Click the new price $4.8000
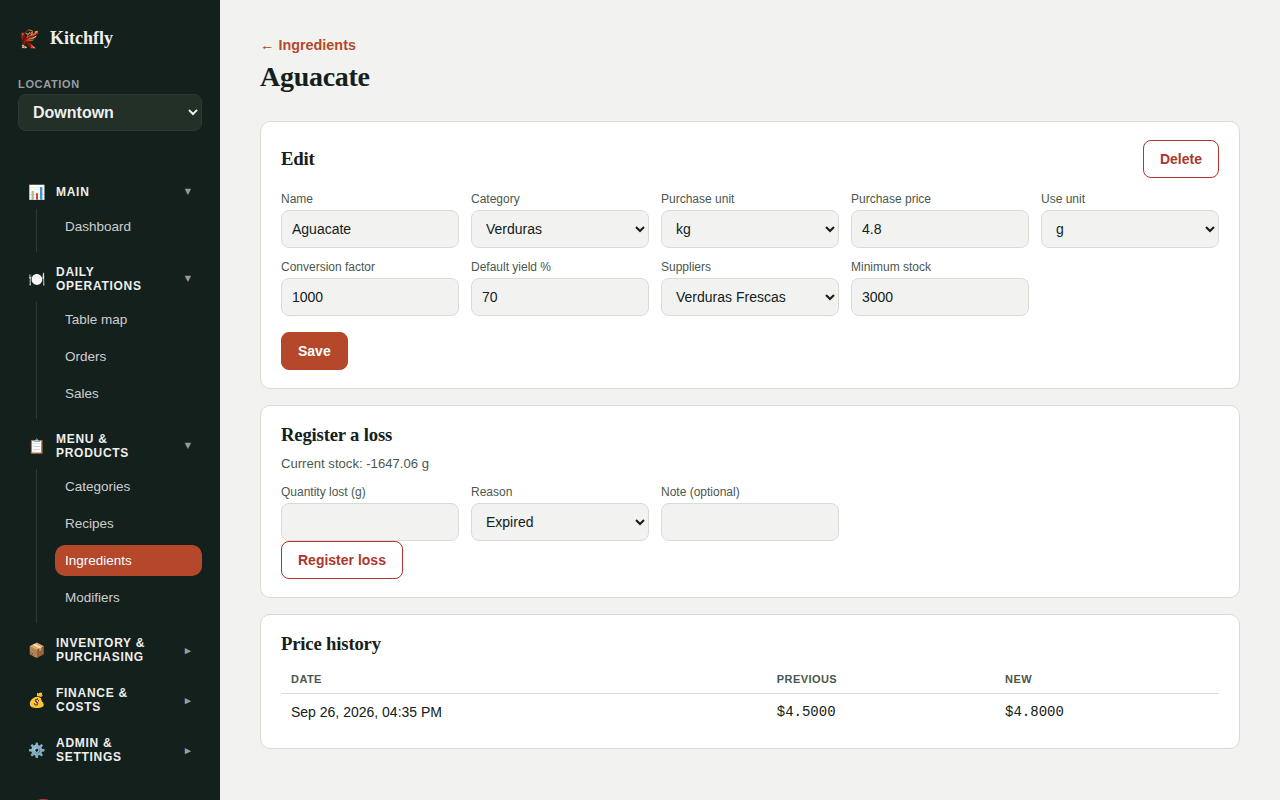The height and width of the screenshot is (800, 1280). pyautogui.click(x=1034, y=712)
